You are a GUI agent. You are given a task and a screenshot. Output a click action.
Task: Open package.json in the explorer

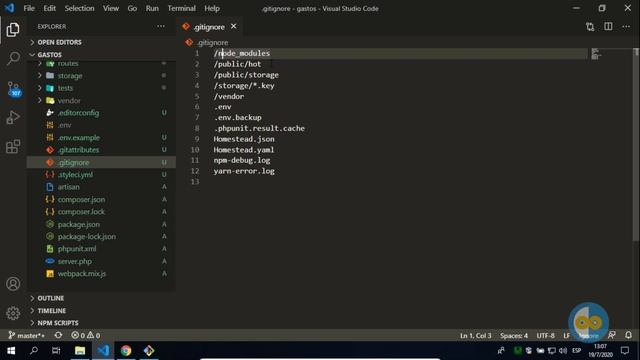click(x=79, y=224)
